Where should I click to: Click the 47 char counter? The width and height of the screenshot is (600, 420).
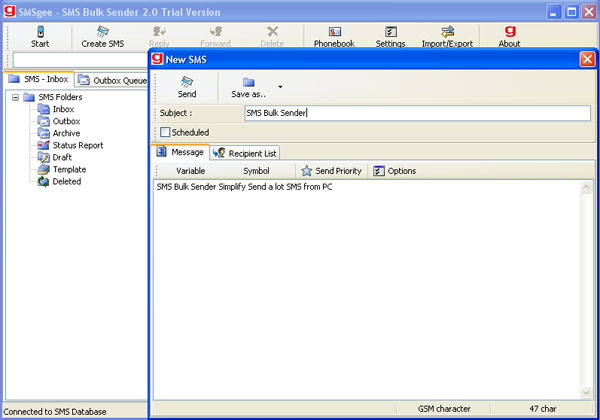(x=543, y=409)
